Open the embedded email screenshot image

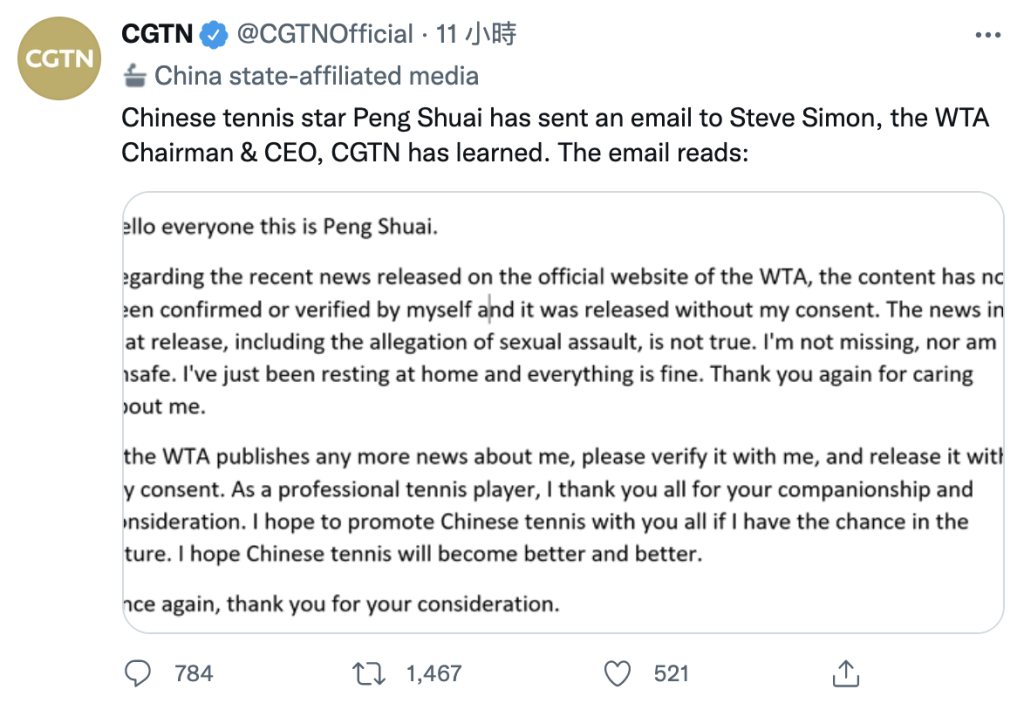tap(563, 412)
